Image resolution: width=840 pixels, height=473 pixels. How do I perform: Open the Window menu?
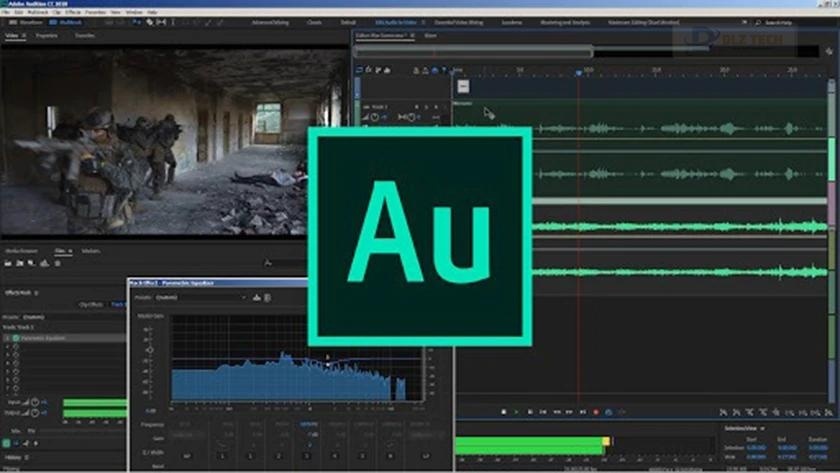[x=133, y=12]
